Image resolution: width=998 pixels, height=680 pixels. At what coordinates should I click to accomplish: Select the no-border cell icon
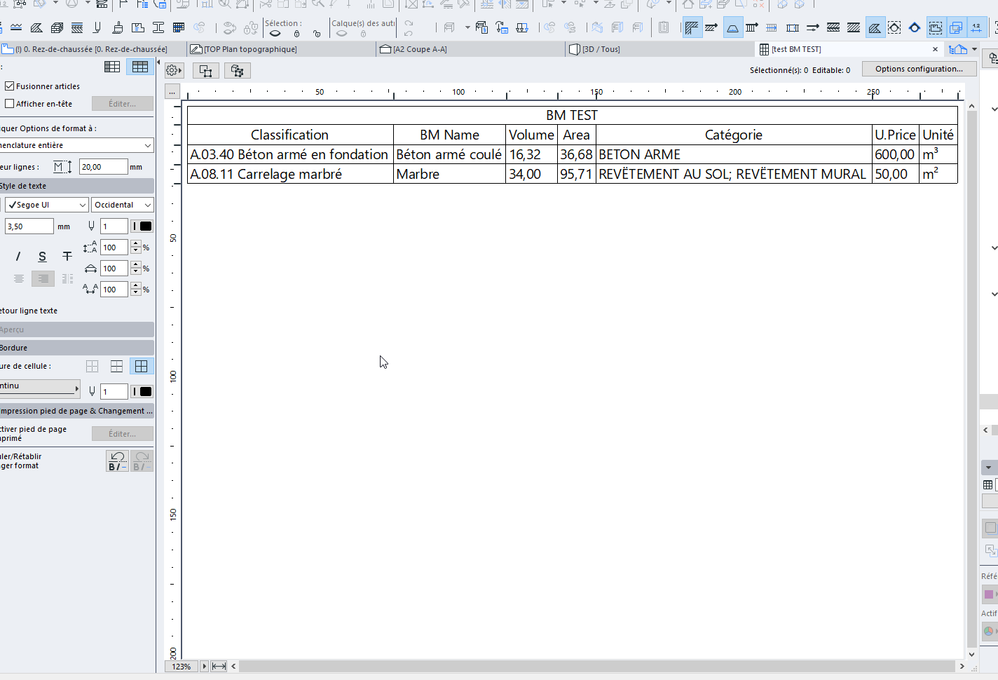click(x=92, y=366)
